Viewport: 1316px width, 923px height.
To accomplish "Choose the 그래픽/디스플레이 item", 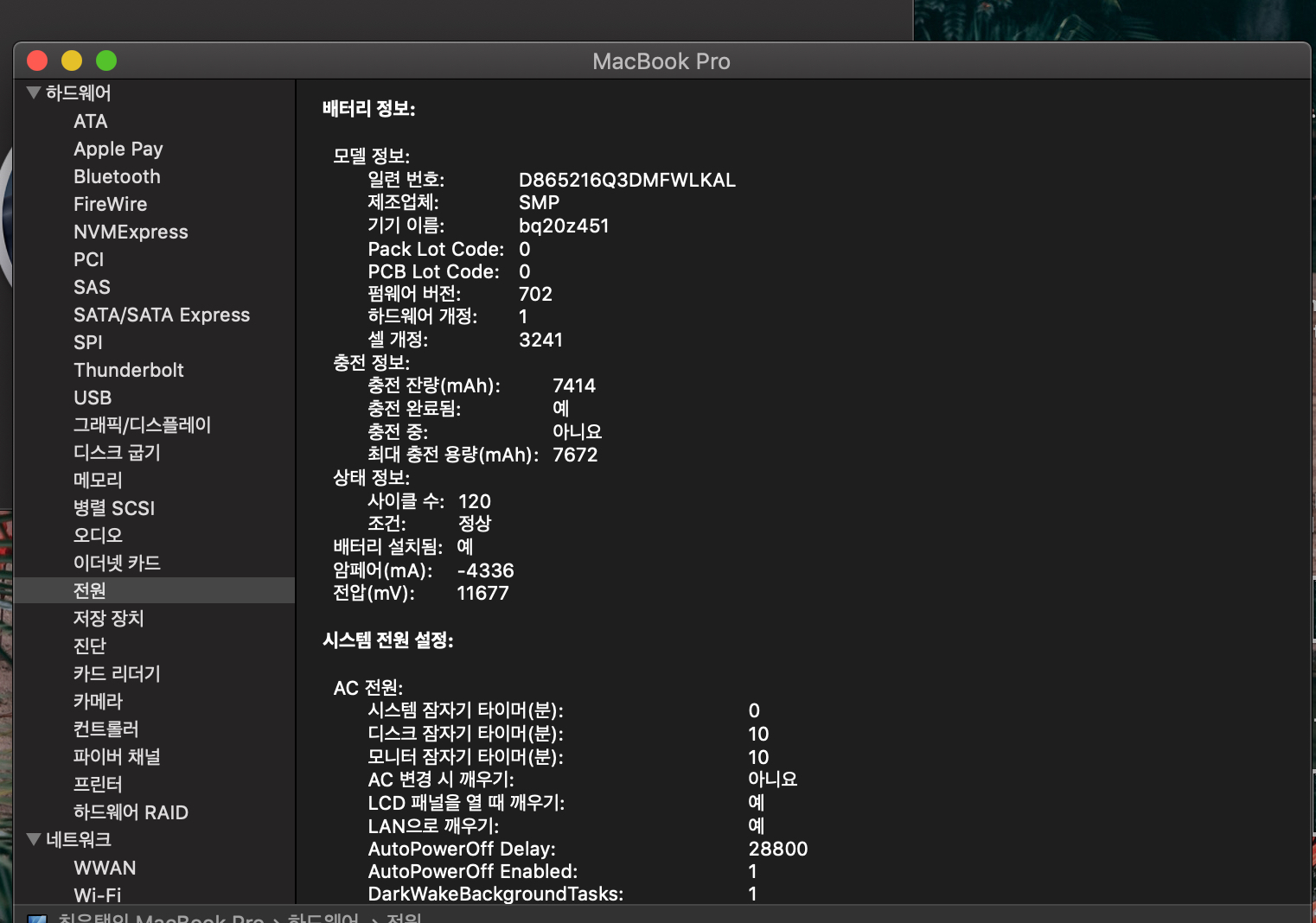I will click(142, 424).
